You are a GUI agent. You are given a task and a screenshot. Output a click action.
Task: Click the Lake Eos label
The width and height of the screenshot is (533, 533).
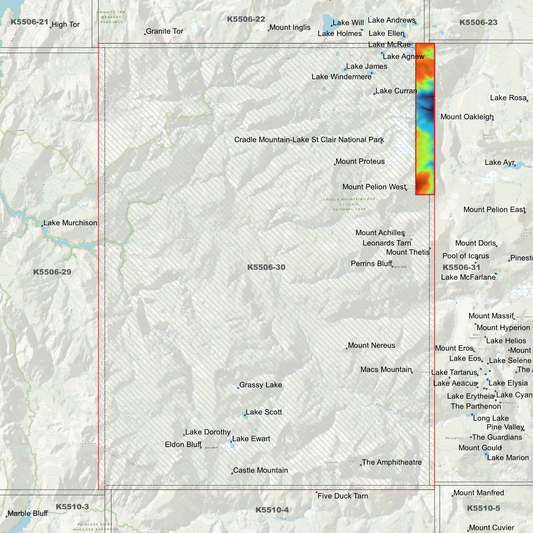465,359
